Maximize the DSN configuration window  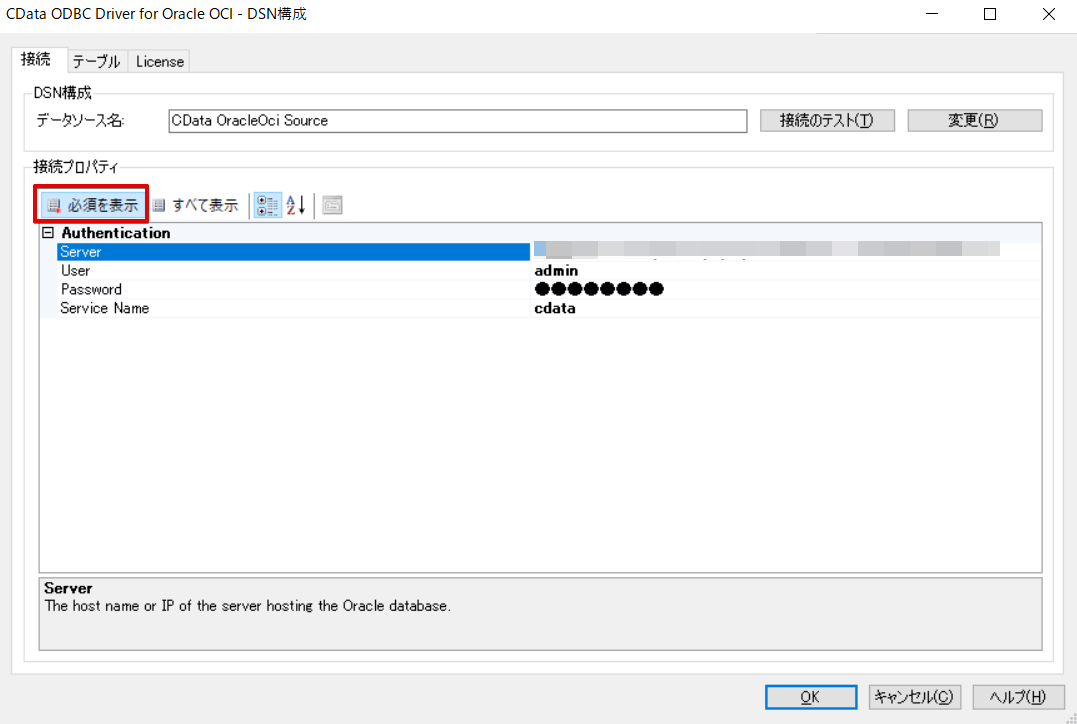tap(990, 14)
